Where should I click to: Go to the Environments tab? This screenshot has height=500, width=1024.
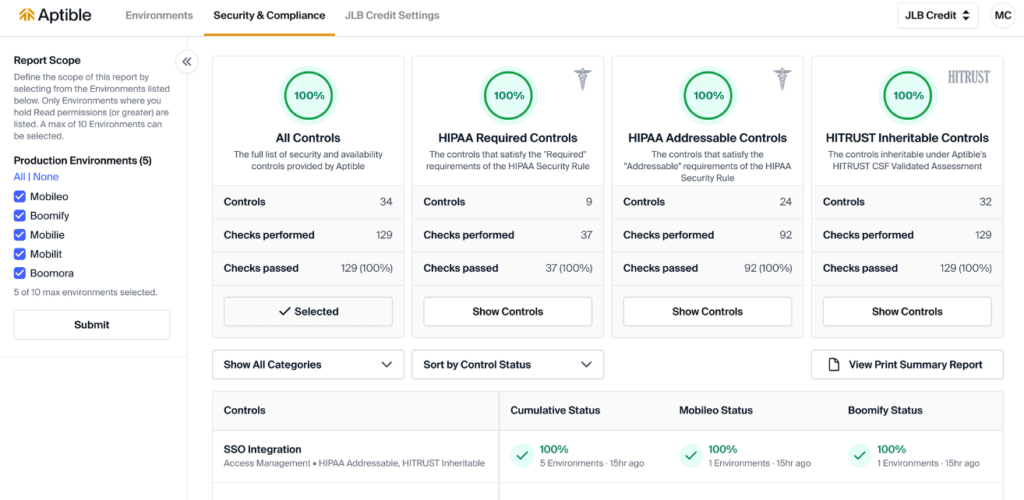click(x=159, y=15)
